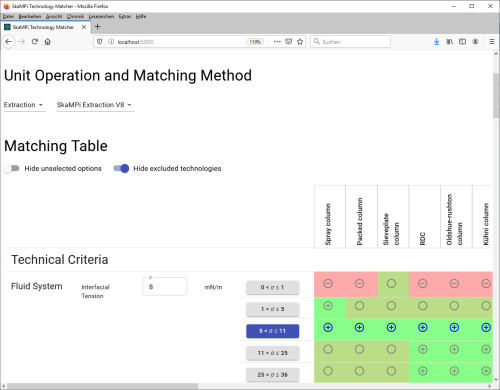
Task: Open the Chronik menu
Action: tap(75, 16)
